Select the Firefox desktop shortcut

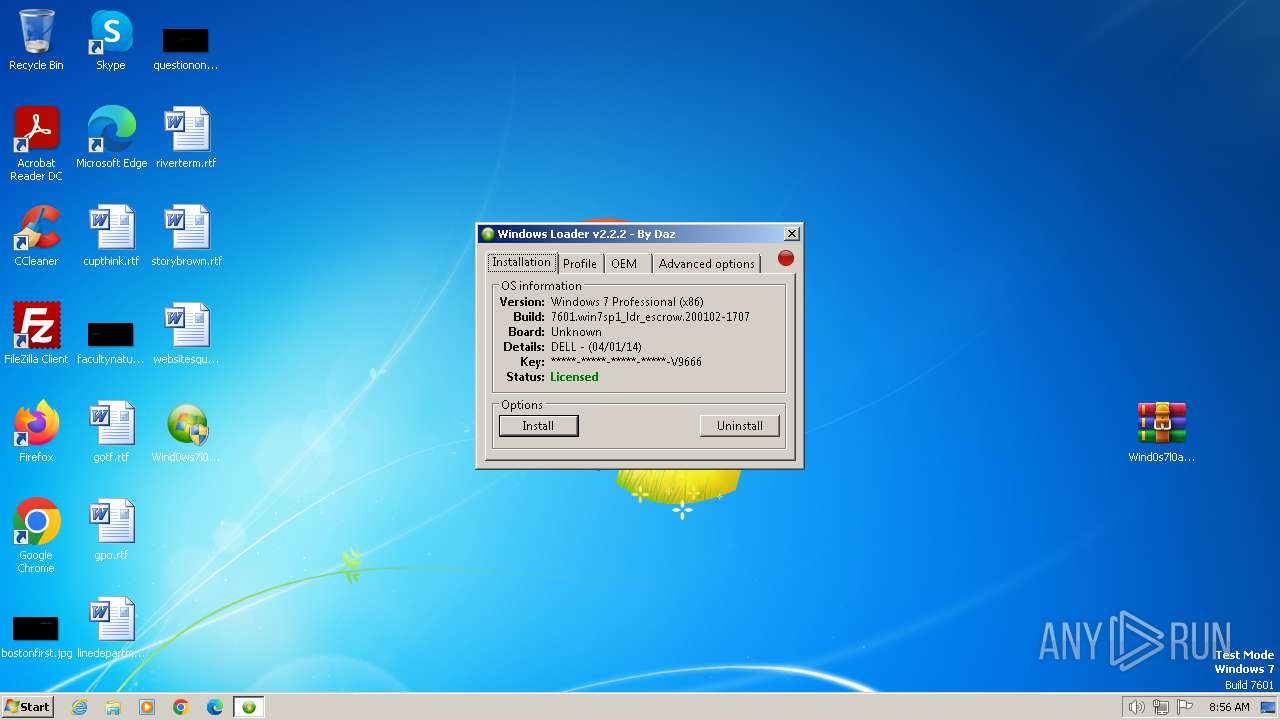coord(36,432)
